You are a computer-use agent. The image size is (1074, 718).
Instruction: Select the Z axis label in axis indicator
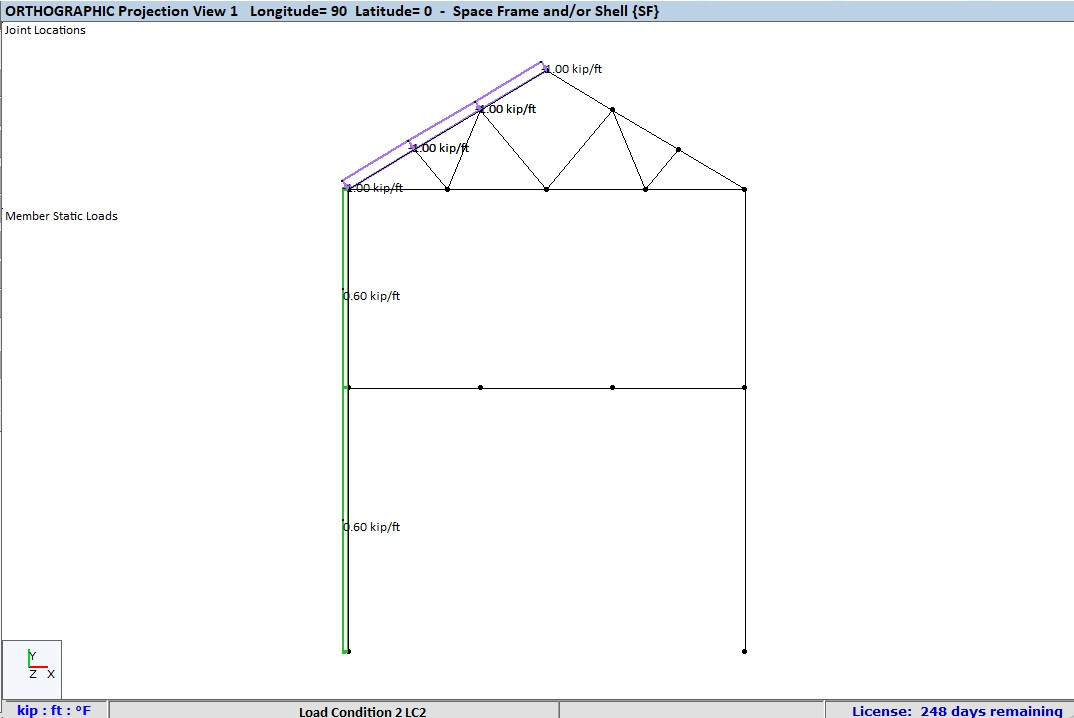click(32, 674)
